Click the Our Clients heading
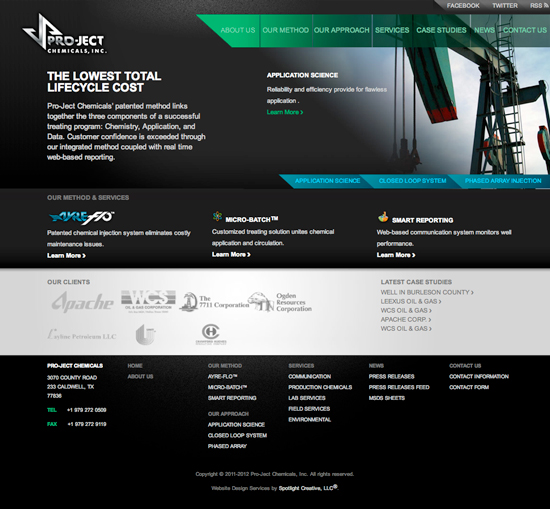550x509 pixels. (x=68, y=282)
